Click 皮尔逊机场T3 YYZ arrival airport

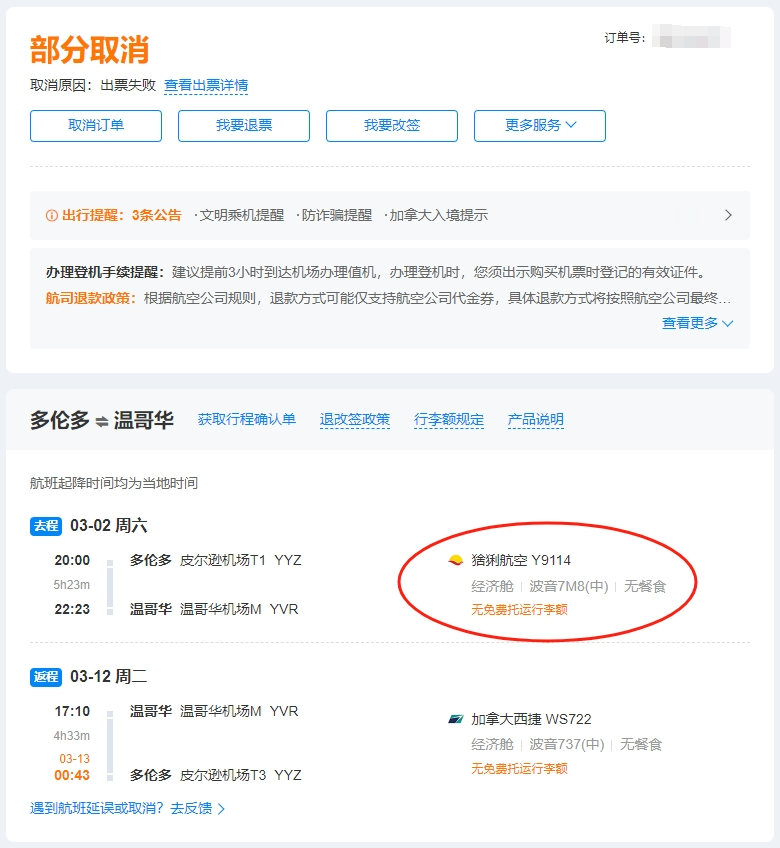pos(241,775)
